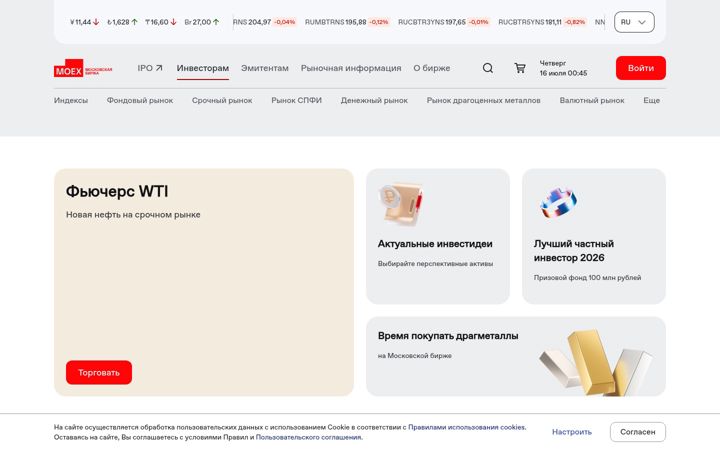Open the О бирже menu

coord(432,68)
